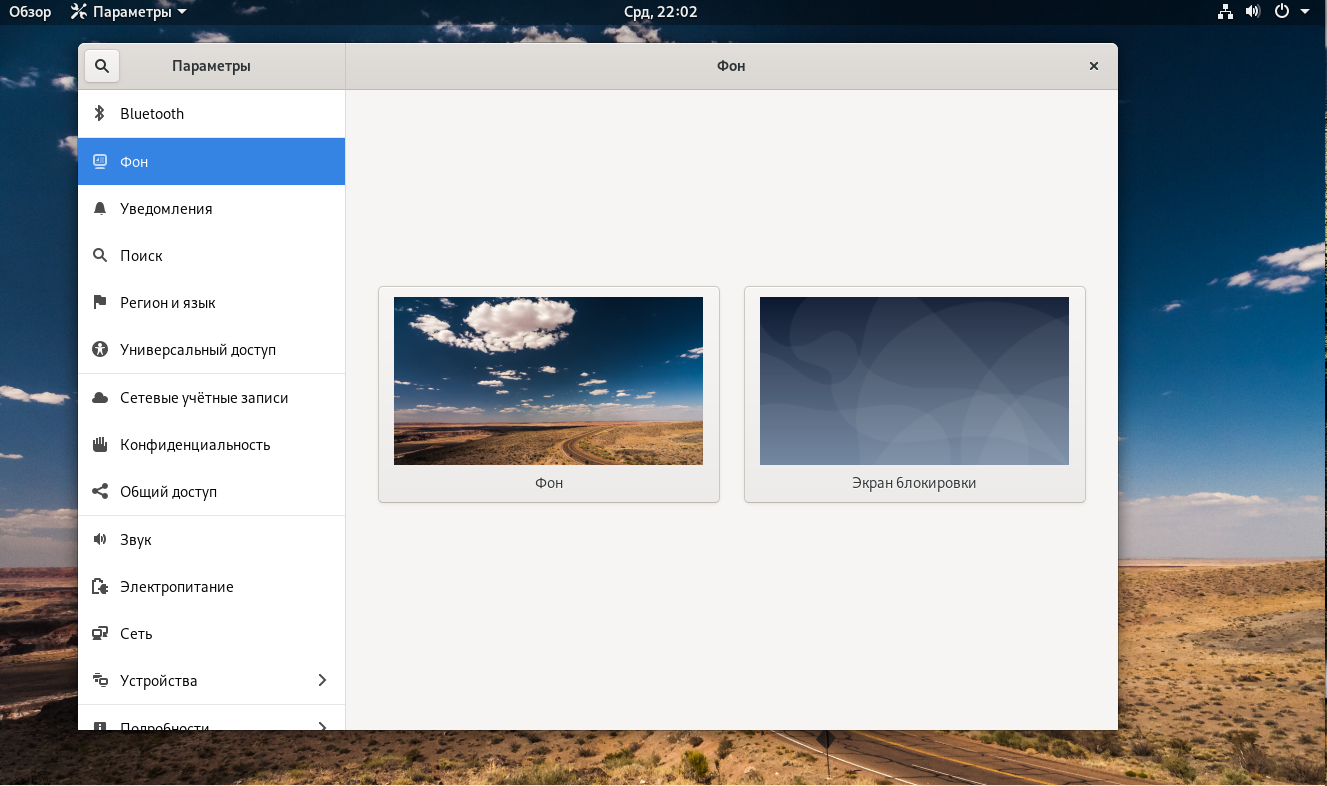
Task: Click the hand icon for Конфиденциальность
Action: coord(99,444)
